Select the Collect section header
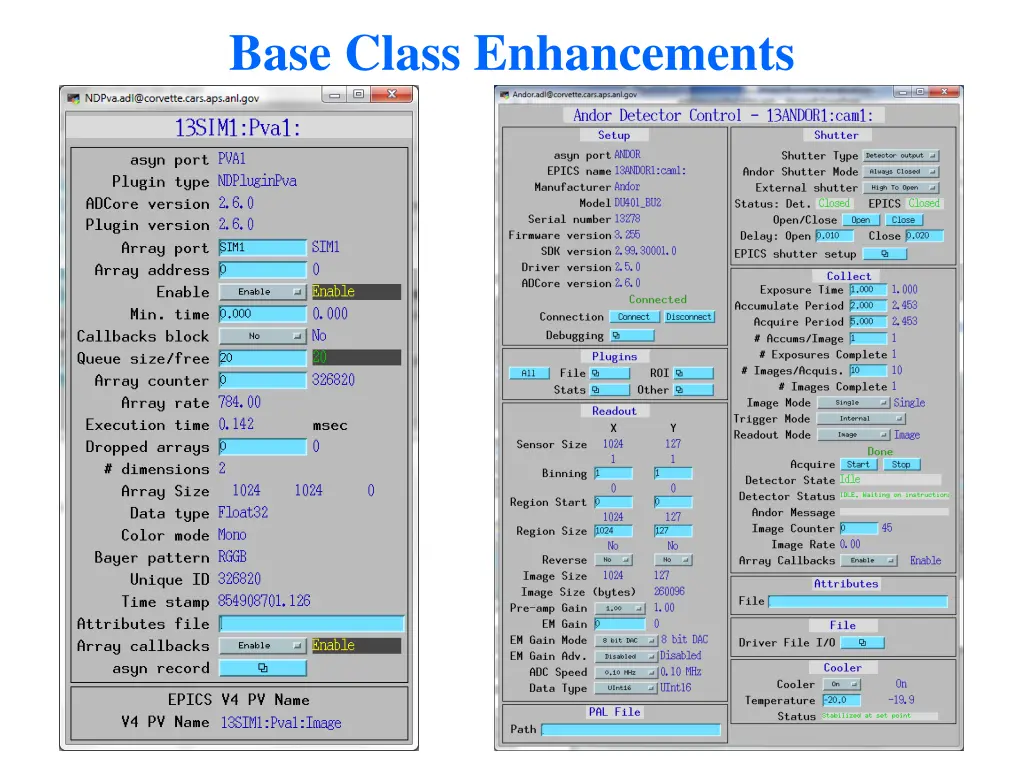 pos(848,276)
